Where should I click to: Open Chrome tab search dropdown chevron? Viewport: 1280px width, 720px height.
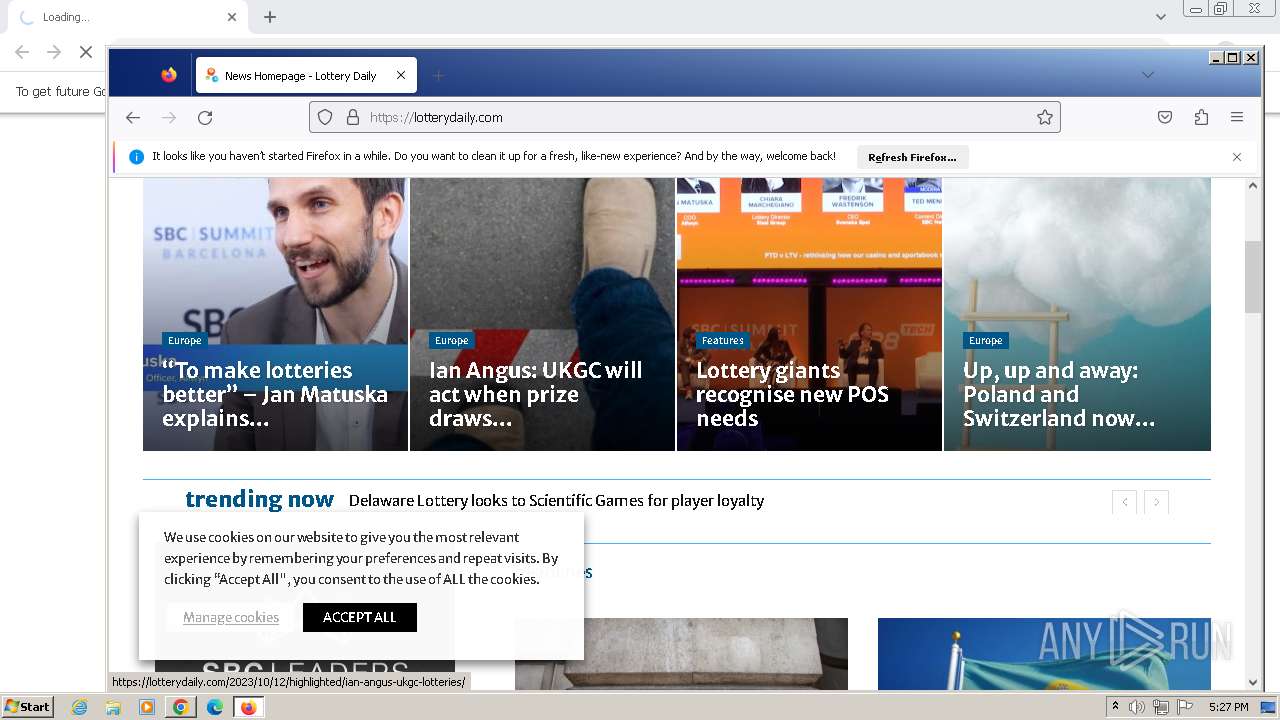[1161, 16]
